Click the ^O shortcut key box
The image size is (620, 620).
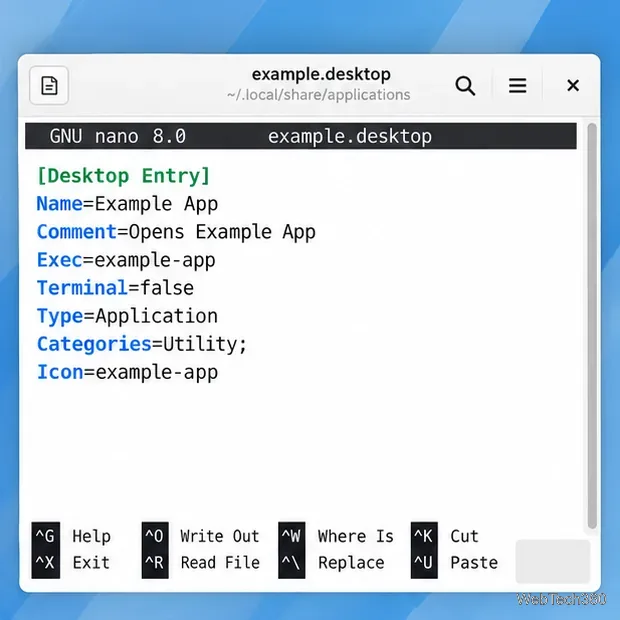(x=155, y=536)
